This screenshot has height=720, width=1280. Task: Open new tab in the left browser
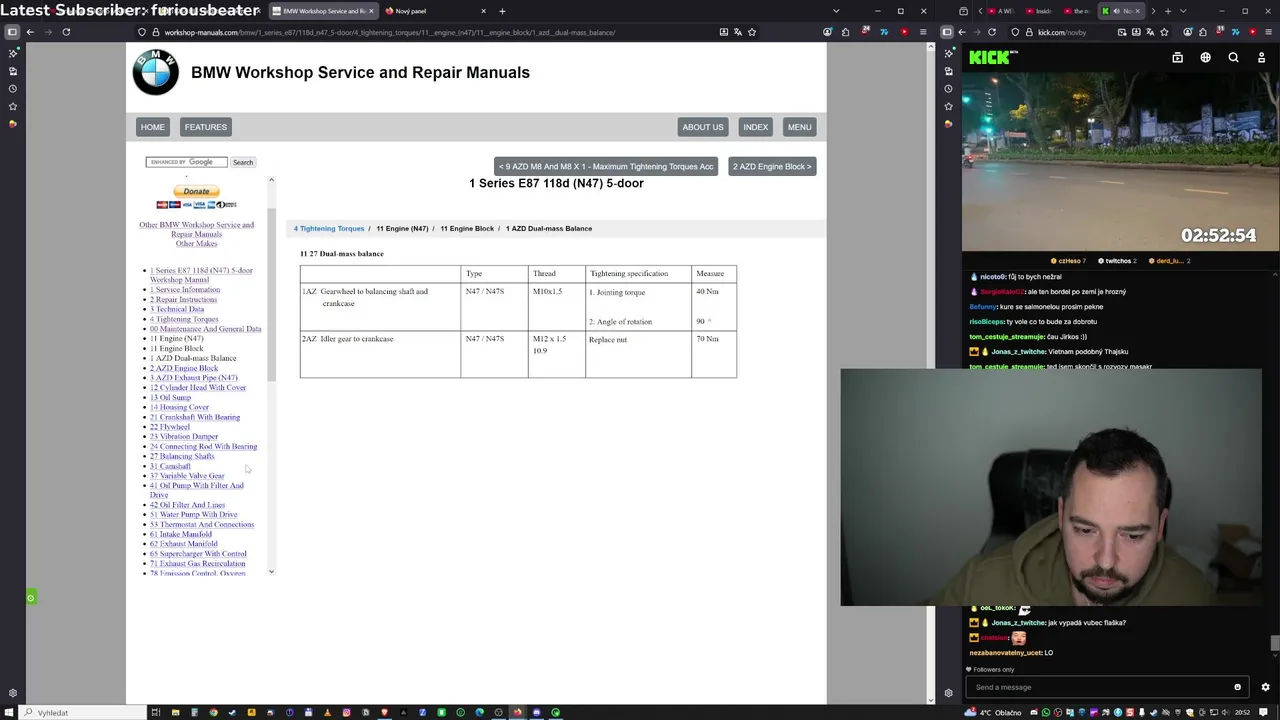(x=502, y=11)
